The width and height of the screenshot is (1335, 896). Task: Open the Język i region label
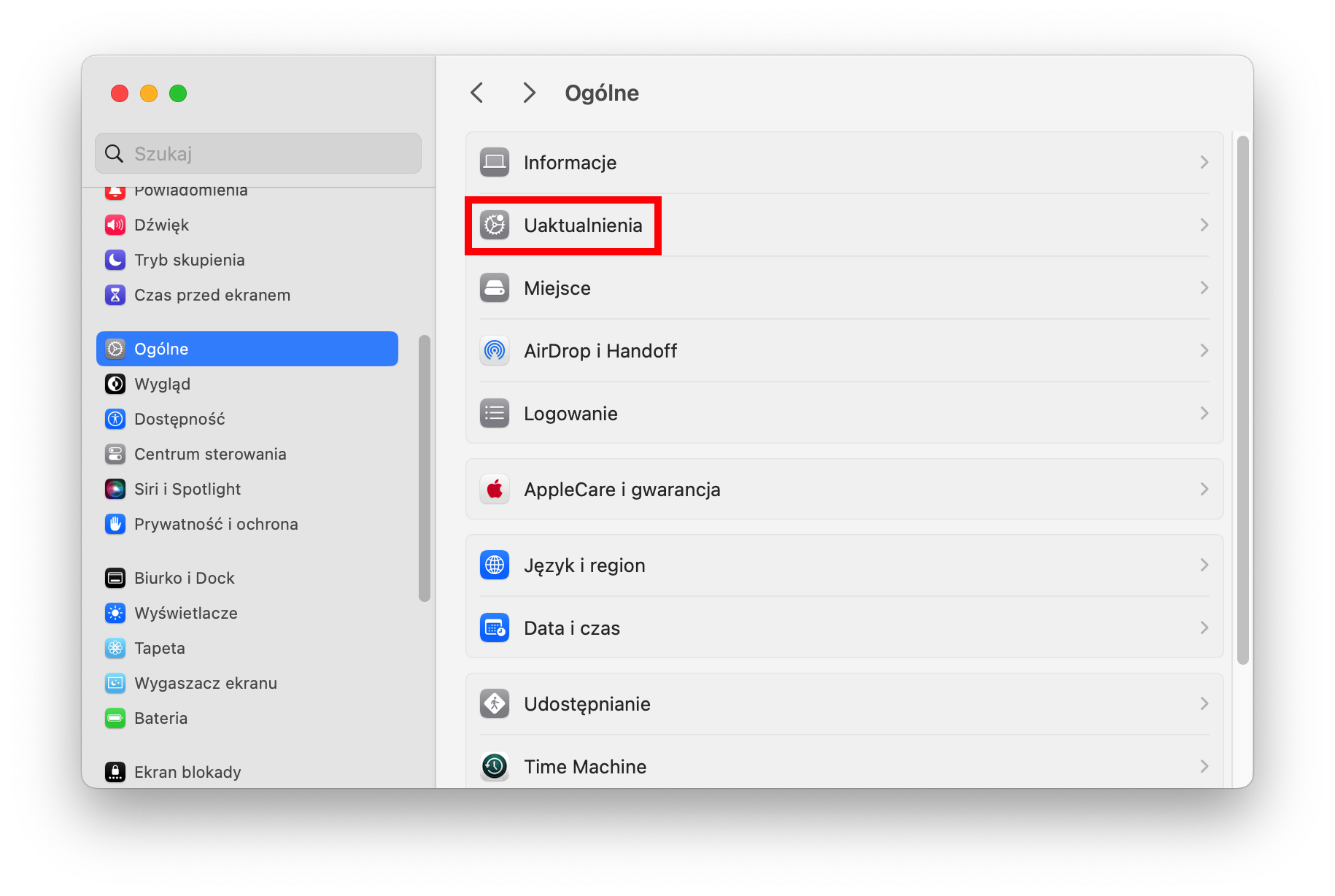[584, 566]
